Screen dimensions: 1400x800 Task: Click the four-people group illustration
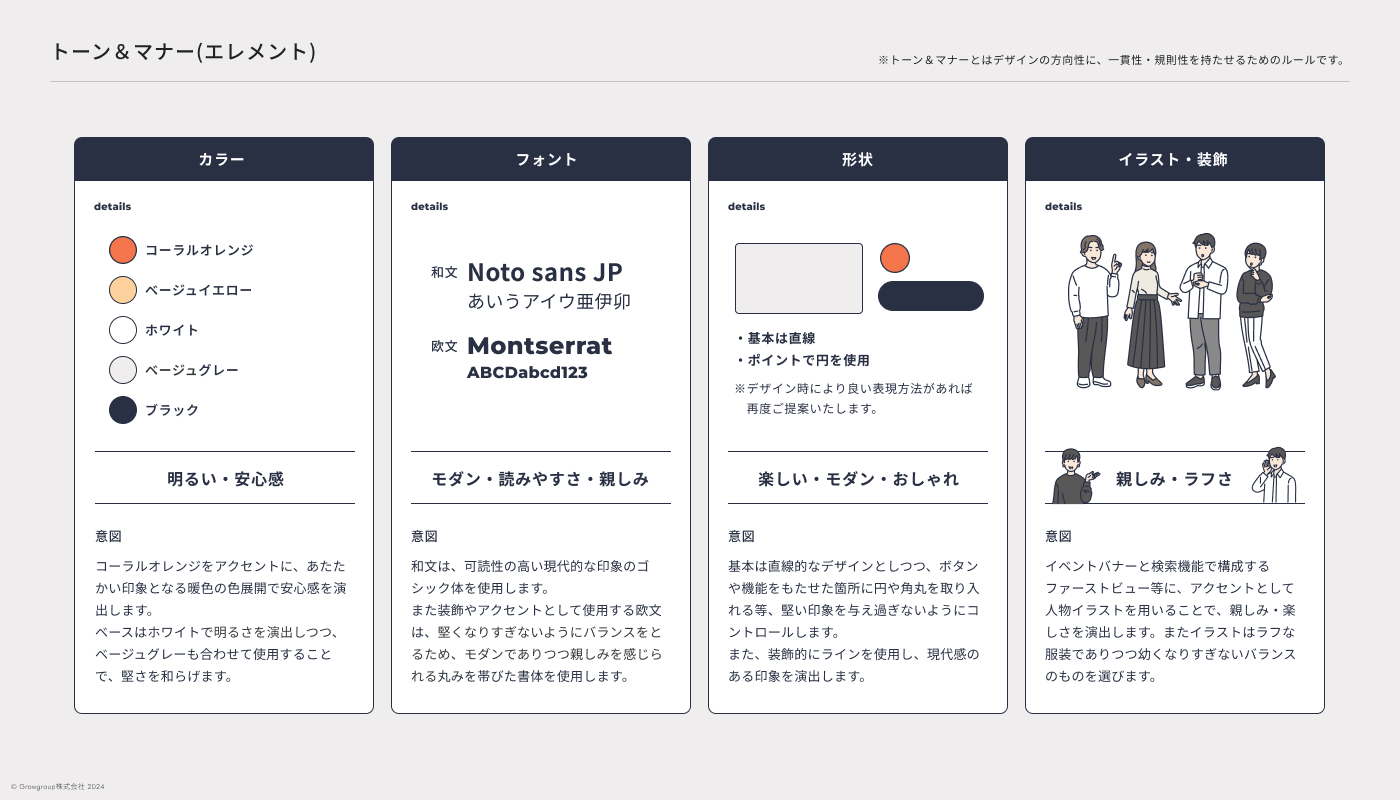tap(1173, 311)
